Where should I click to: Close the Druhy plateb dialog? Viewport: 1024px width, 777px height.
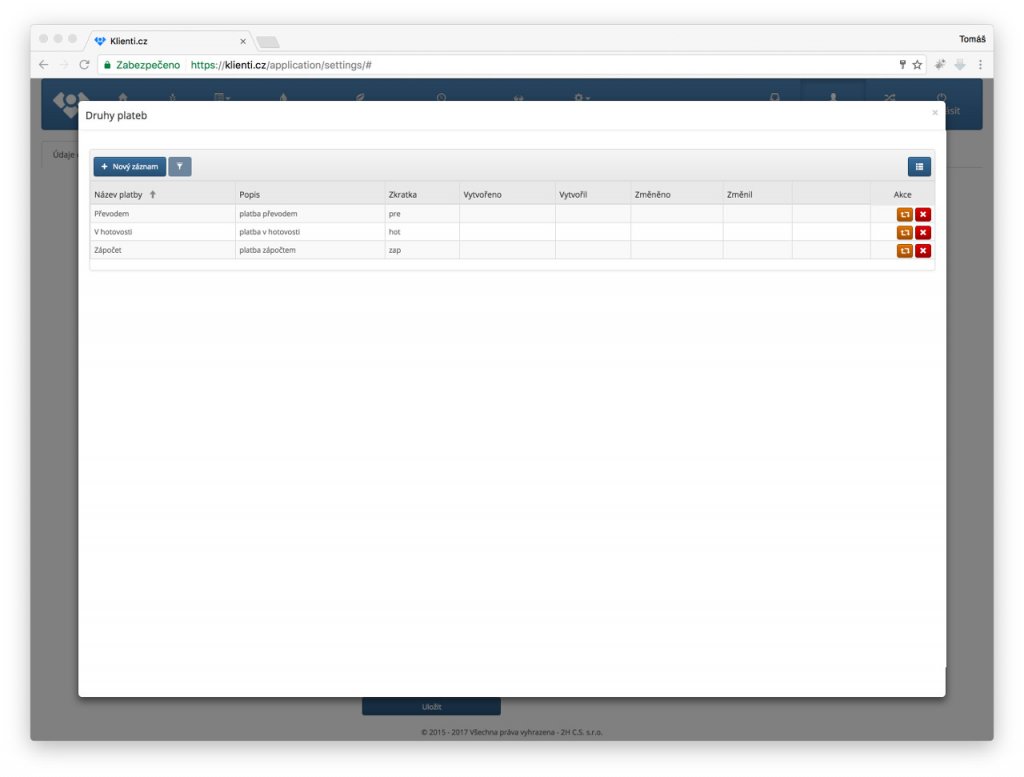(x=935, y=113)
